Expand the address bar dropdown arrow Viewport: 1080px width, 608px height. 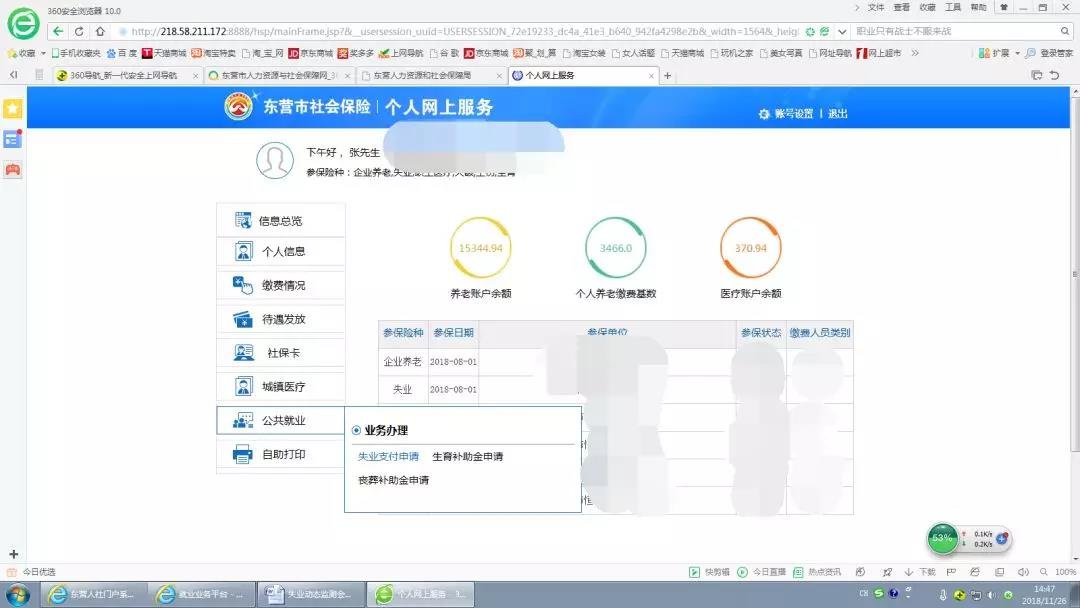point(842,31)
